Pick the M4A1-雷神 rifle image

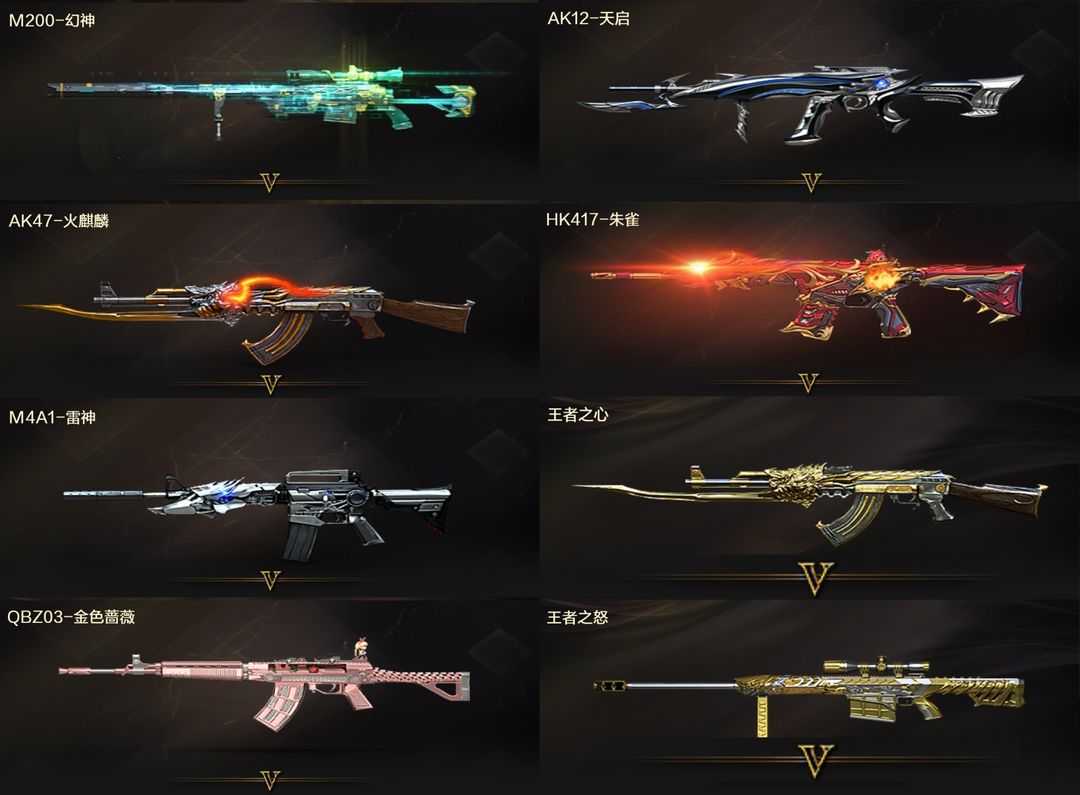coord(258,513)
